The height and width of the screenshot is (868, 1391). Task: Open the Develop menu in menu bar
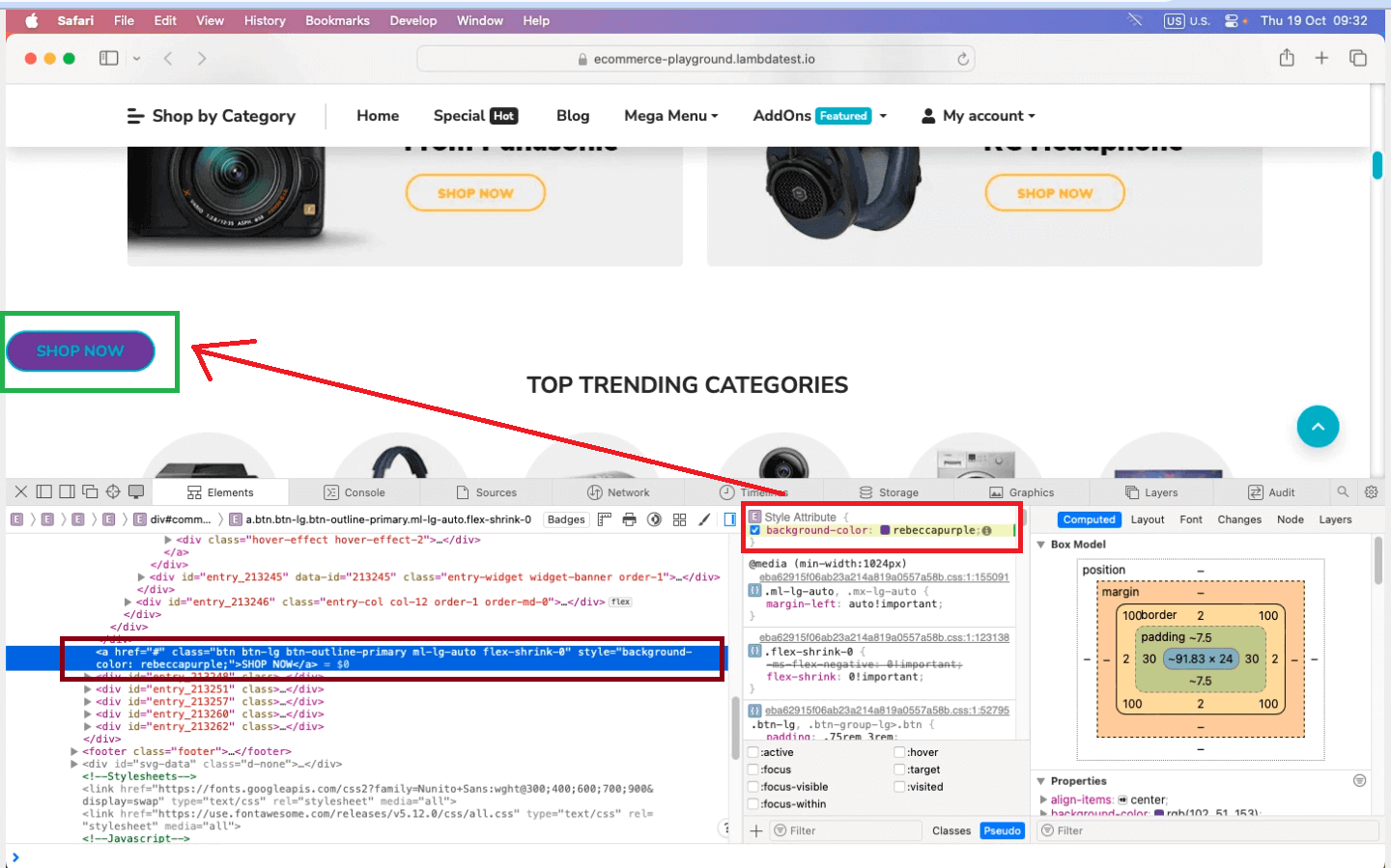(x=413, y=20)
